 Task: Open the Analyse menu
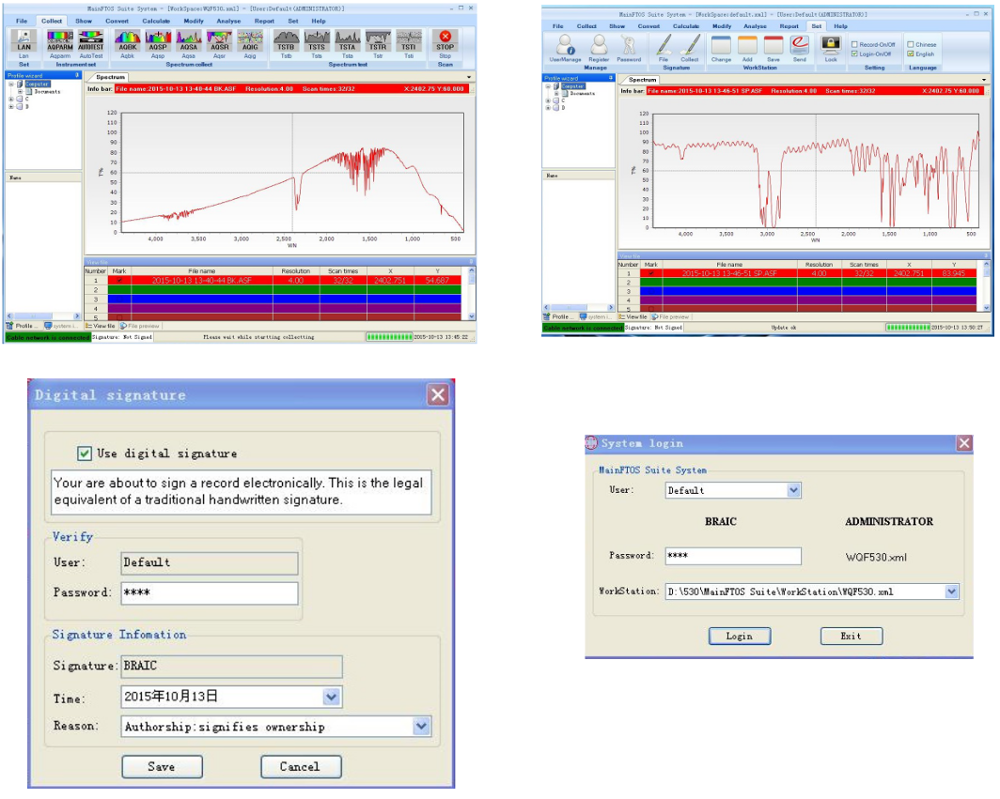tap(228, 19)
